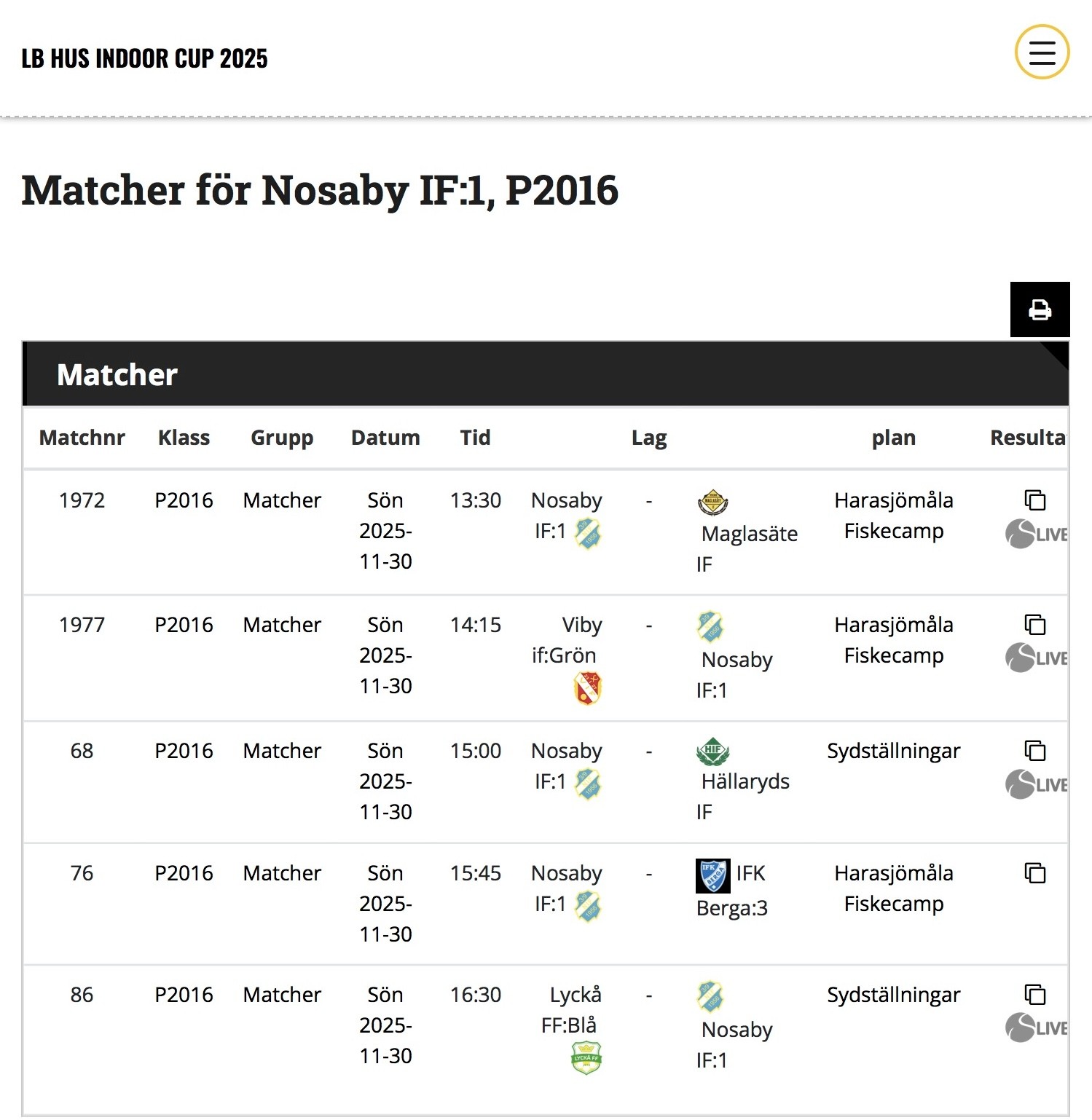The width and height of the screenshot is (1092, 1120).
Task: Click the print icon button
Action: (1040, 309)
